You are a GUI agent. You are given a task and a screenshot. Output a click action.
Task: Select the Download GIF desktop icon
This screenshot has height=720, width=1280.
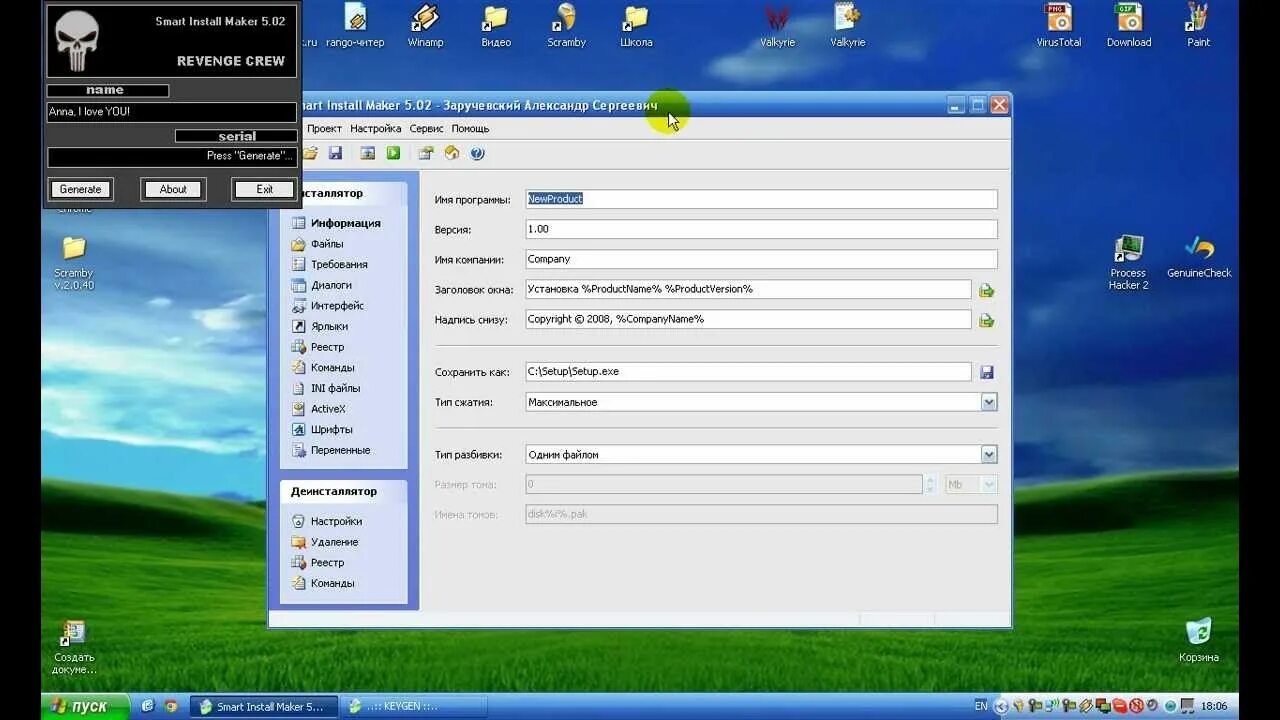pos(1129,25)
